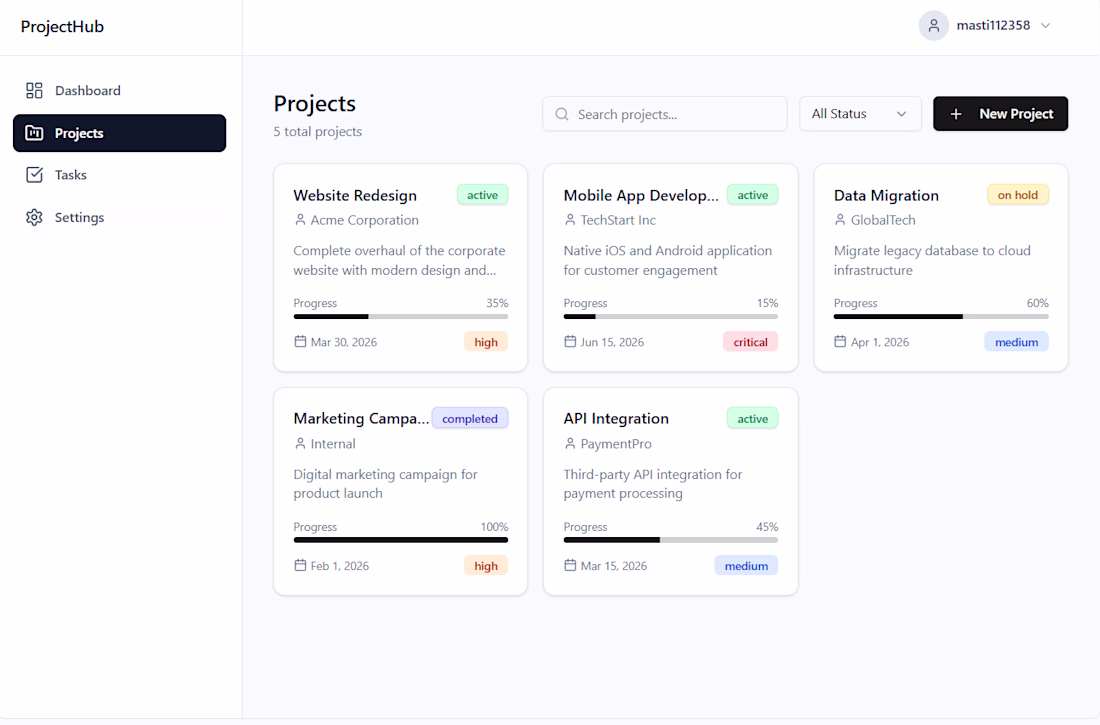Viewport: 1100px width, 725px height.
Task: Click calendar icon on Website Redesign card
Action: coord(300,342)
